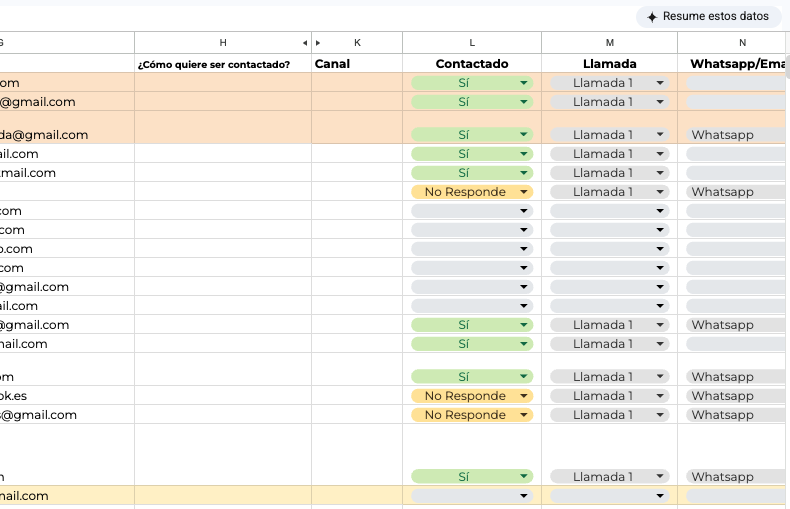This screenshot has width=790, height=509.
Task: Select column H header
Action: click(222, 43)
